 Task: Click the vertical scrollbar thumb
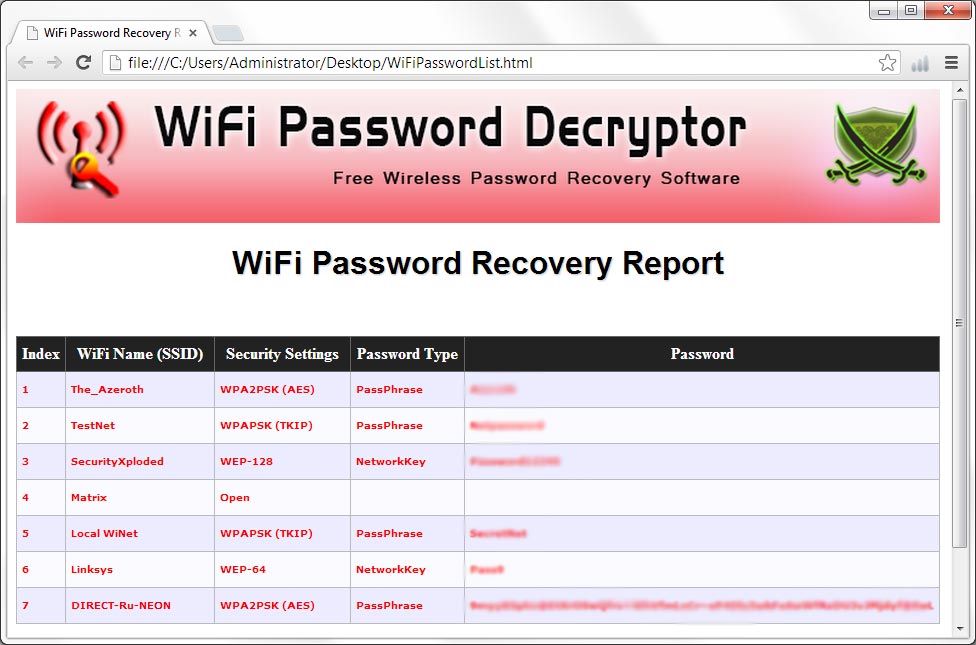click(x=960, y=320)
